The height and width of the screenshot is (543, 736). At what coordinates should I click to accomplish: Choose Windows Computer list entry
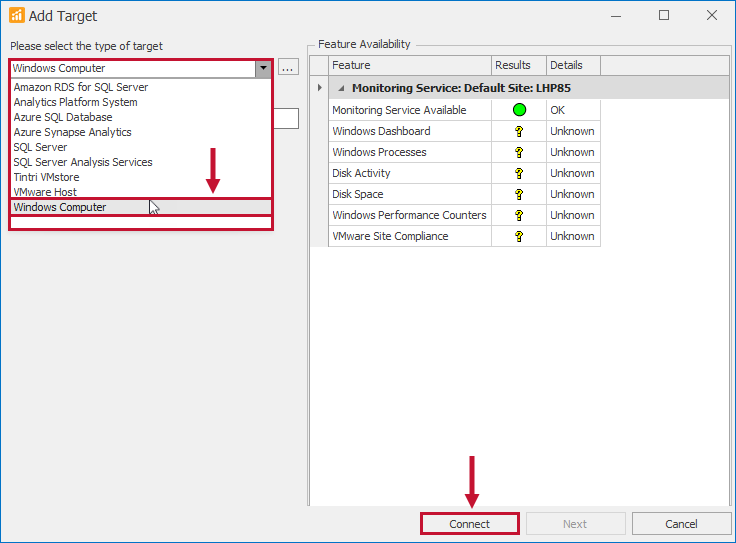click(x=141, y=207)
